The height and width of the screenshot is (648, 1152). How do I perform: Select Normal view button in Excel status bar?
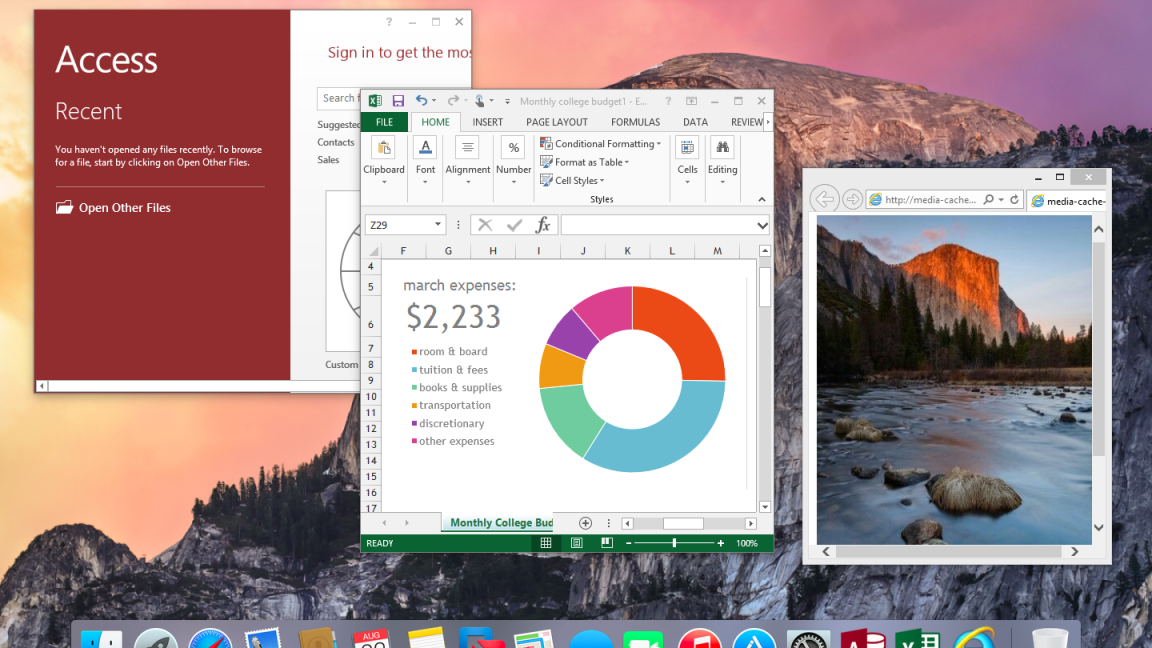(x=546, y=543)
